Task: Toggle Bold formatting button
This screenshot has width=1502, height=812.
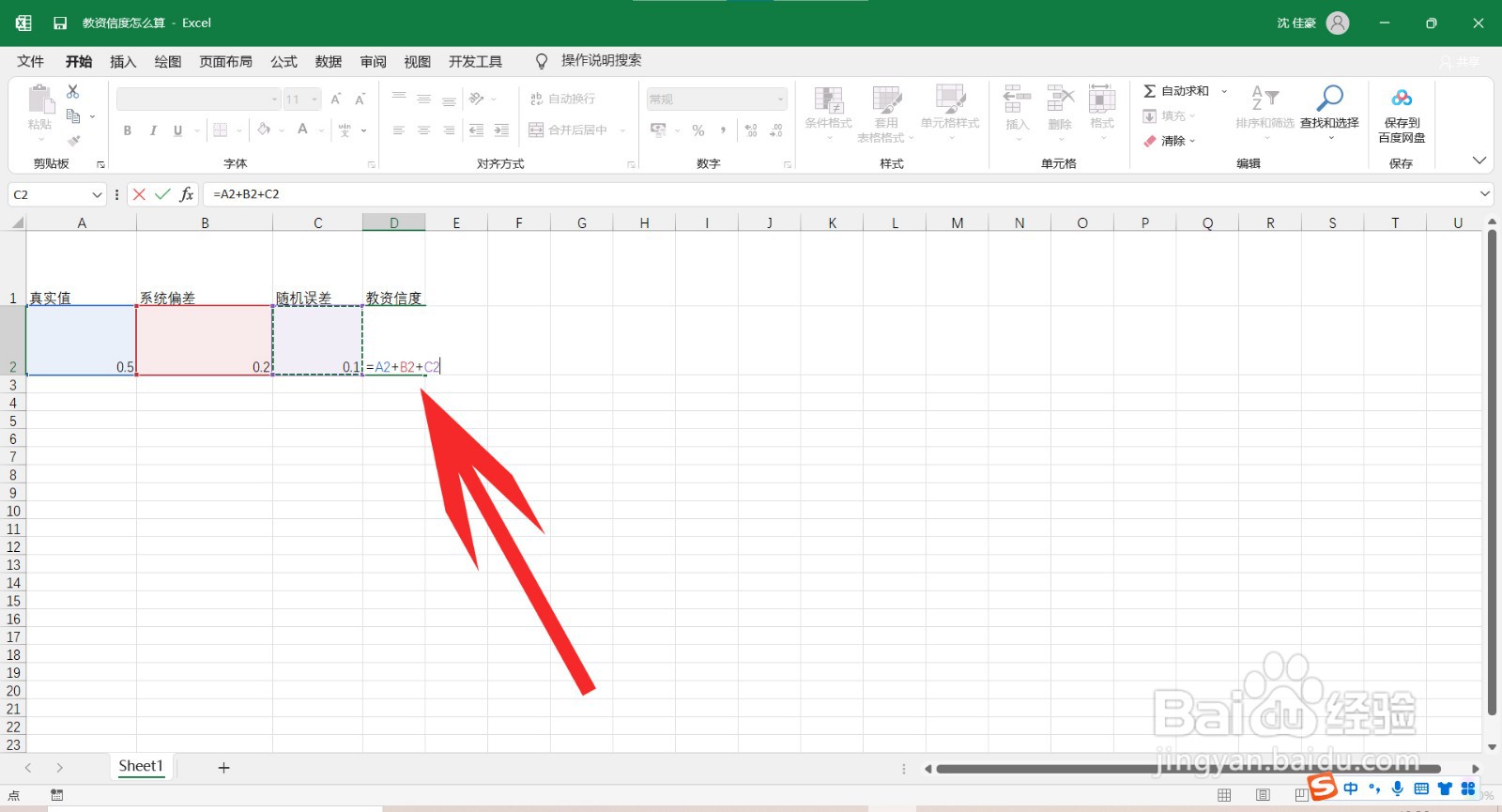Action: [x=128, y=130]
